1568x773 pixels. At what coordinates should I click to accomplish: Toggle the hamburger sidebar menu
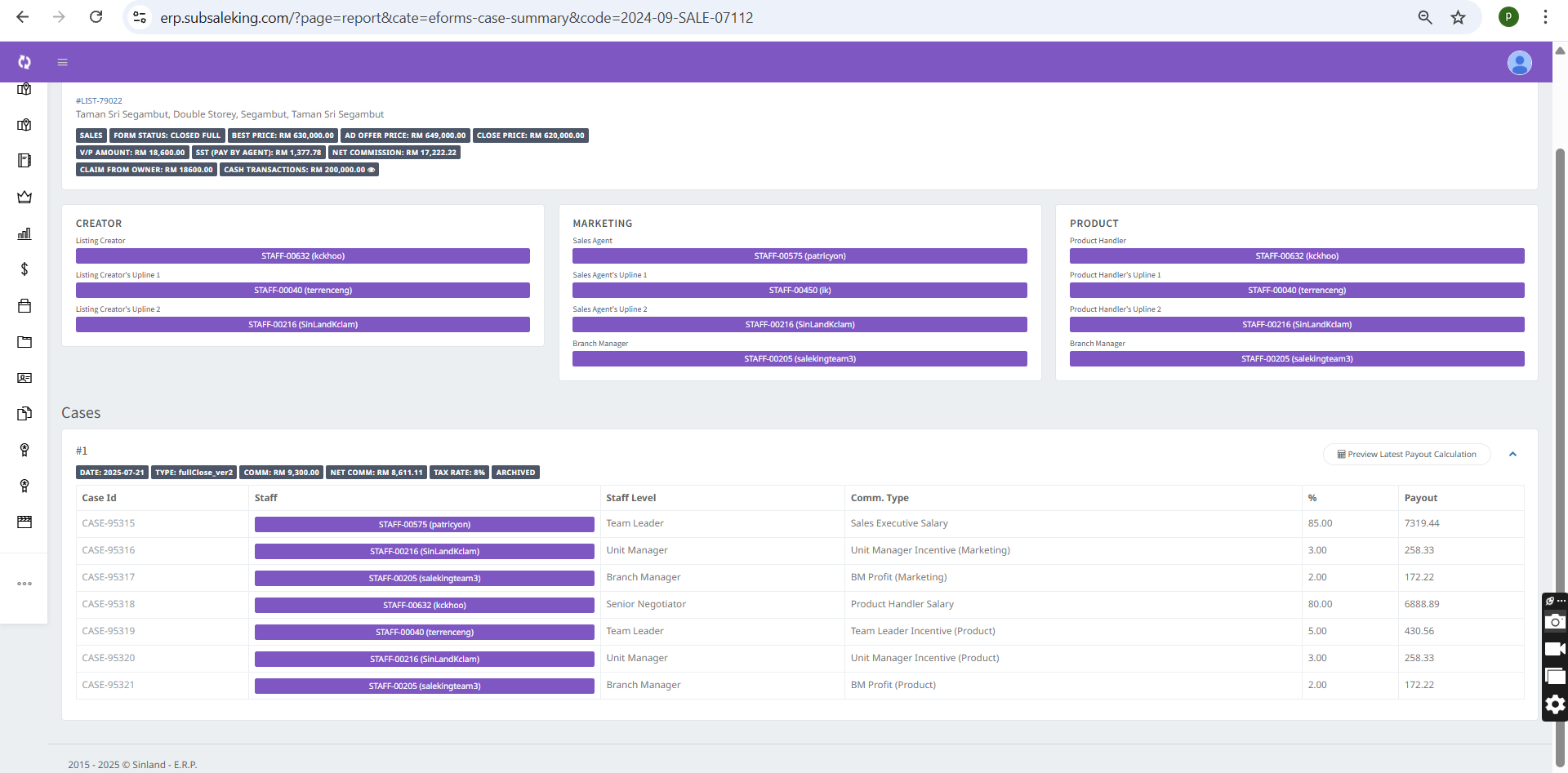tap(62, 62)
